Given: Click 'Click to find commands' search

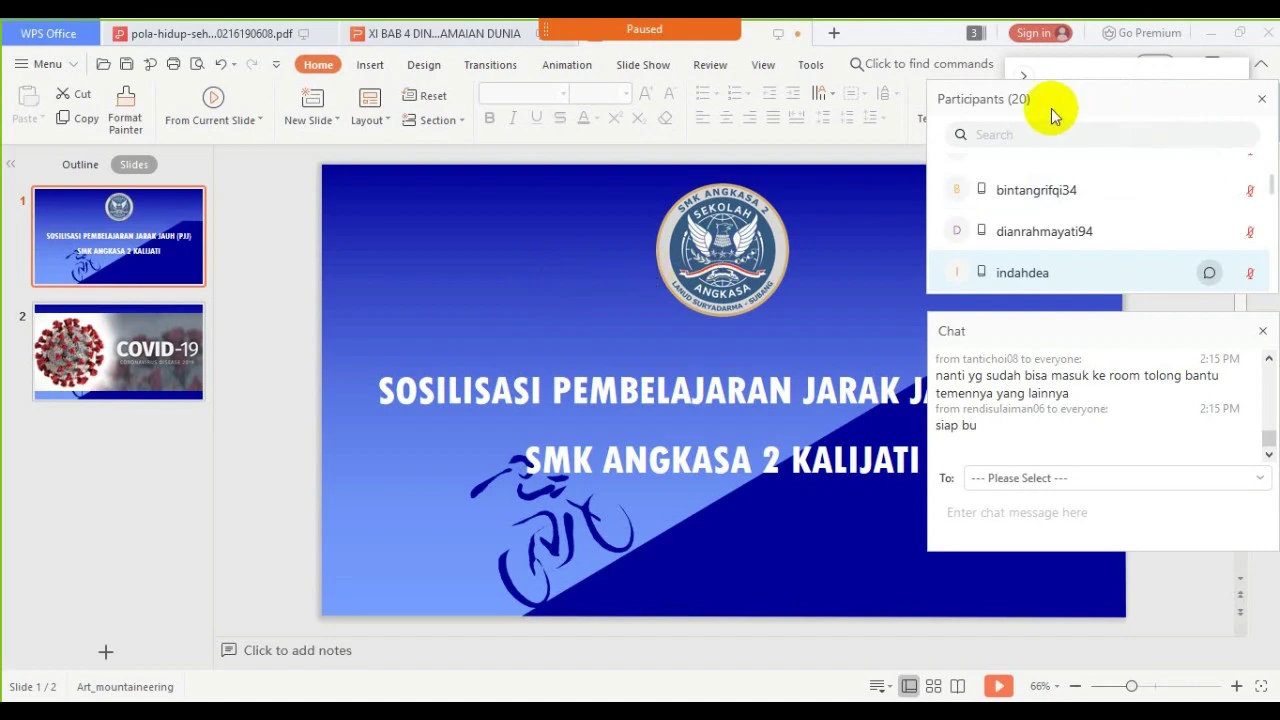Looking at the screenshot, I should [x=921, y=64].
